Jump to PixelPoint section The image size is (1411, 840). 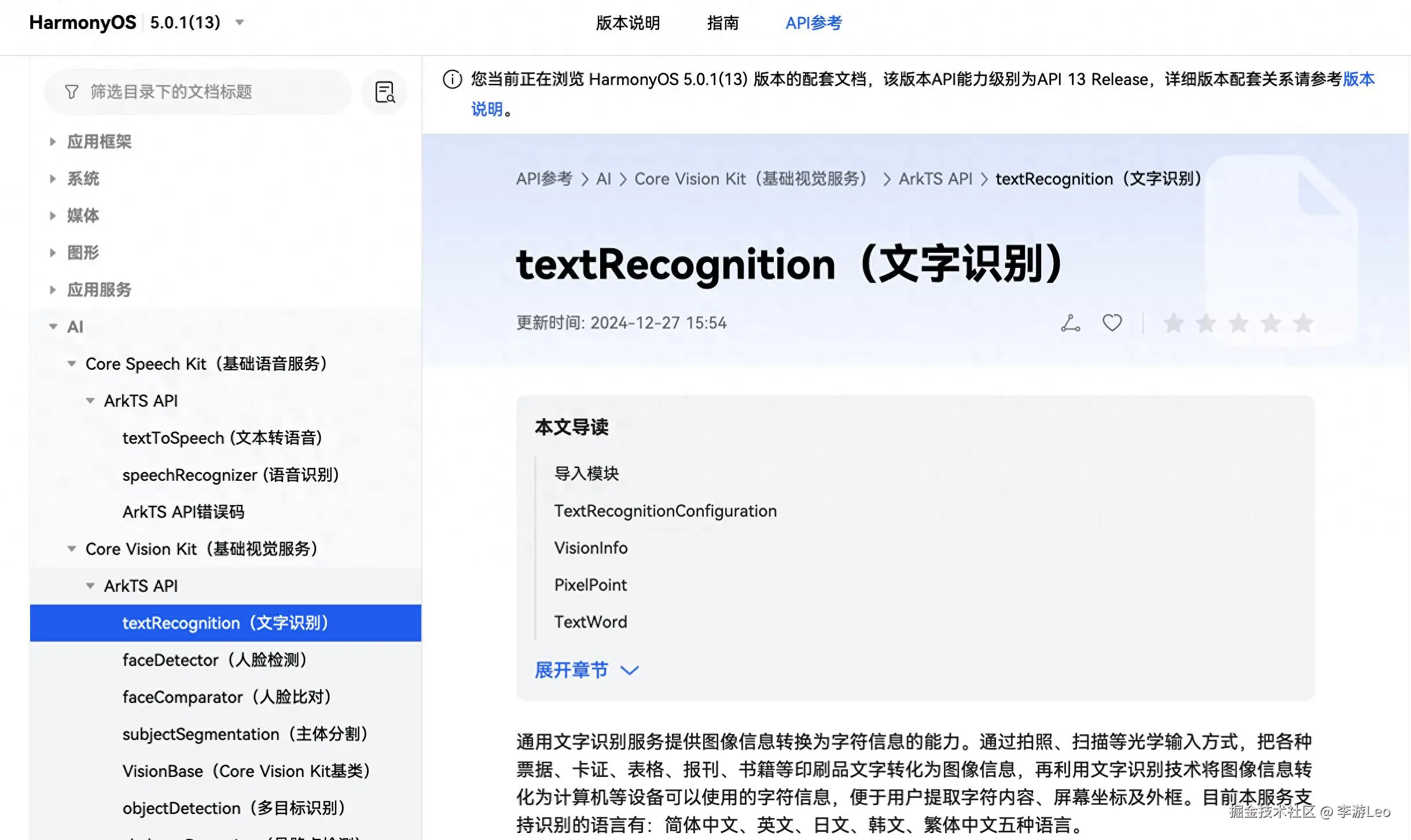pos(590,585)
